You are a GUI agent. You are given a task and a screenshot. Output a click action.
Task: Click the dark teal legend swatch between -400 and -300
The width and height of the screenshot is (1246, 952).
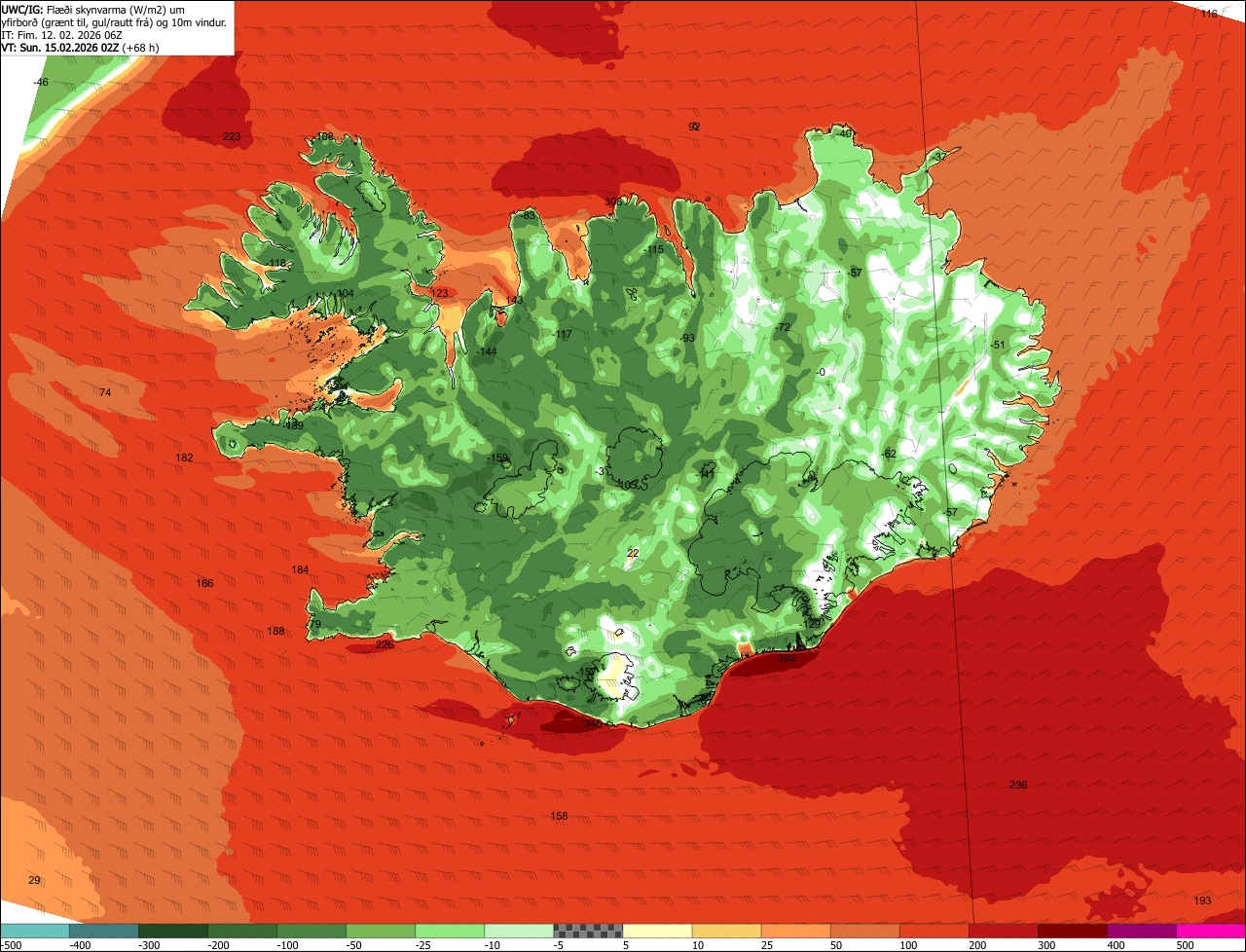(x=104, y=931)
